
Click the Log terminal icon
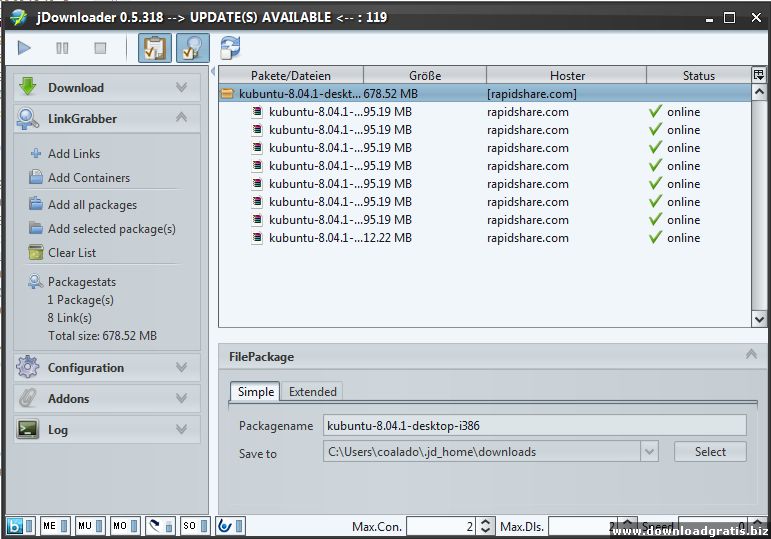(x=28, y=429)
